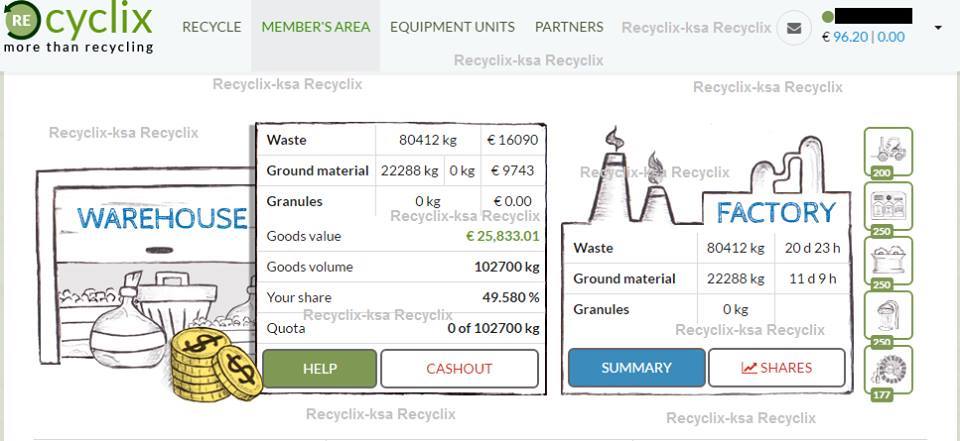Image resolution: width=960 pixels, height=441 pixels.
Task: Click the Granules value € 0.00
Action: coord(513,202)
